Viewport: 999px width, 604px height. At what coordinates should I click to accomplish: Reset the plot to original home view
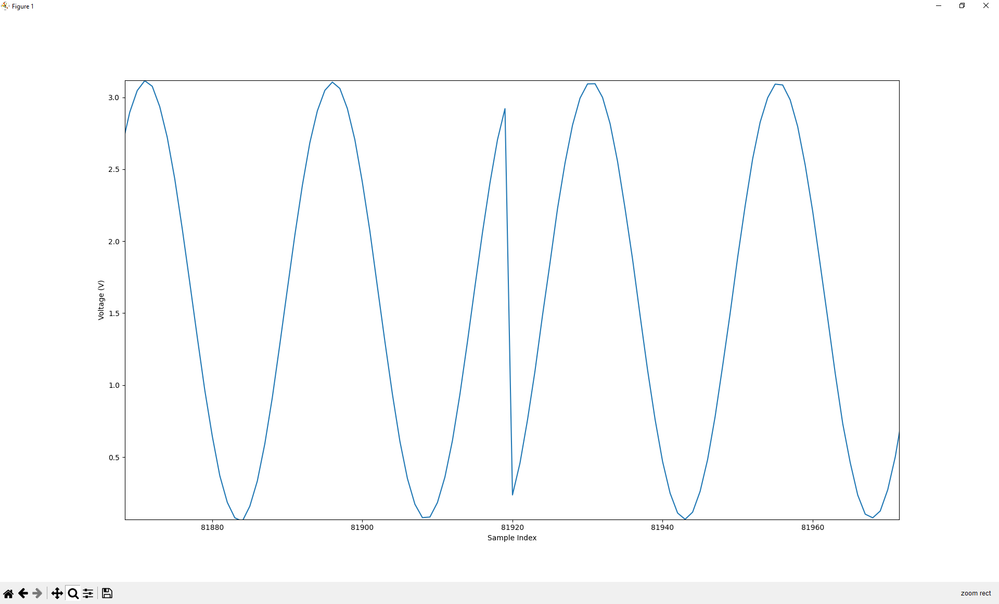8,593
